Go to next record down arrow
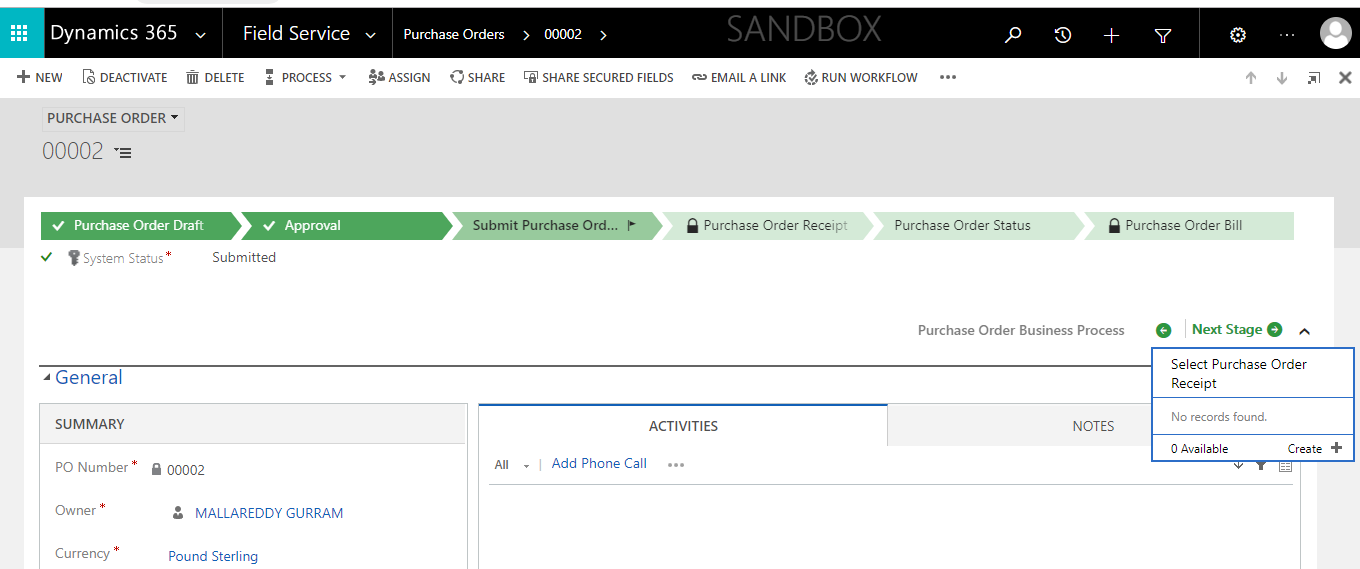This screenshot has width=1360, height=569. coord(1281,78)
